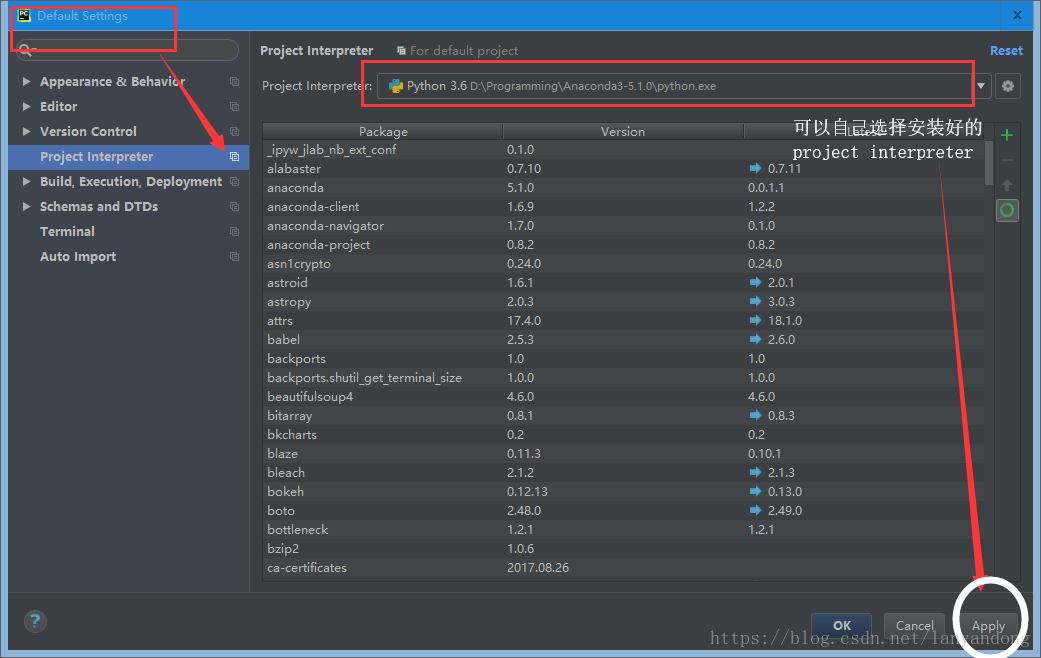The width and height of the screenshot is (1041, 658).
Task: Click the OK button
Action: point(841,625)
